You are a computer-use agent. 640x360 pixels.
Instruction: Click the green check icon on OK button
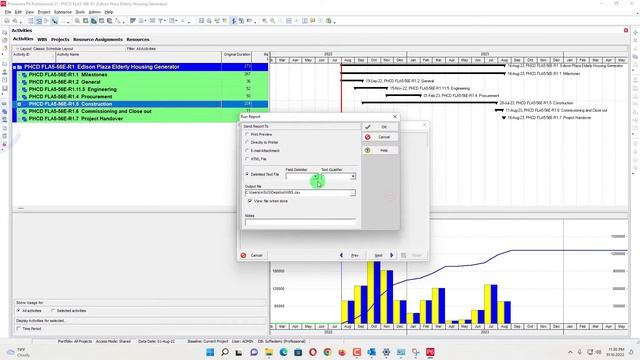(367, 127)
